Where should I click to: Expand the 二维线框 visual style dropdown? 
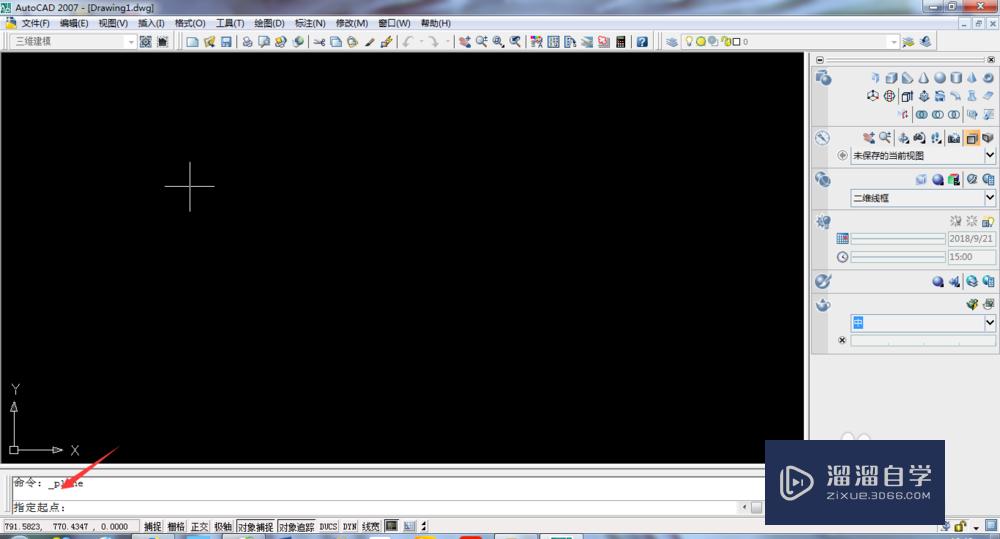(990, 198)
